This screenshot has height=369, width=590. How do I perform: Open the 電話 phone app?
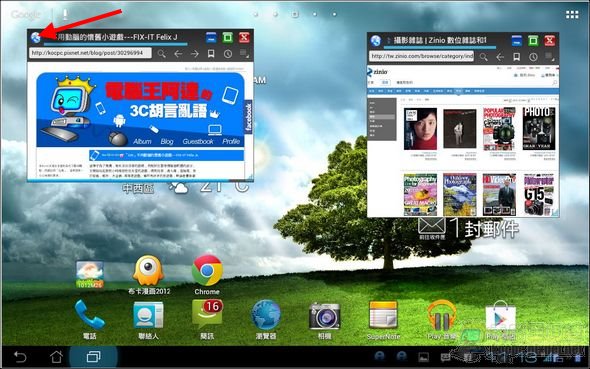click(x=90, y=320)
